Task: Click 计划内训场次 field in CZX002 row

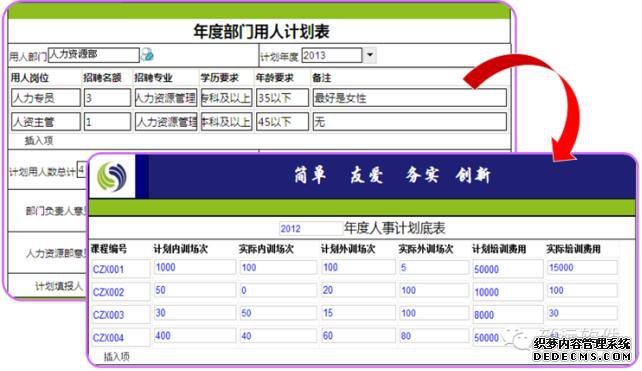Action: coord(194,290)
